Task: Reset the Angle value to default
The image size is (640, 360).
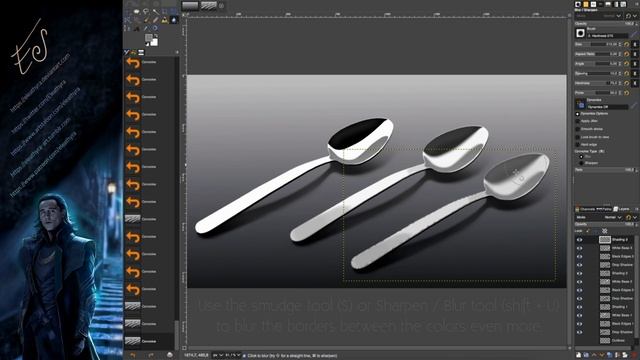Action: tap(627, 64)
